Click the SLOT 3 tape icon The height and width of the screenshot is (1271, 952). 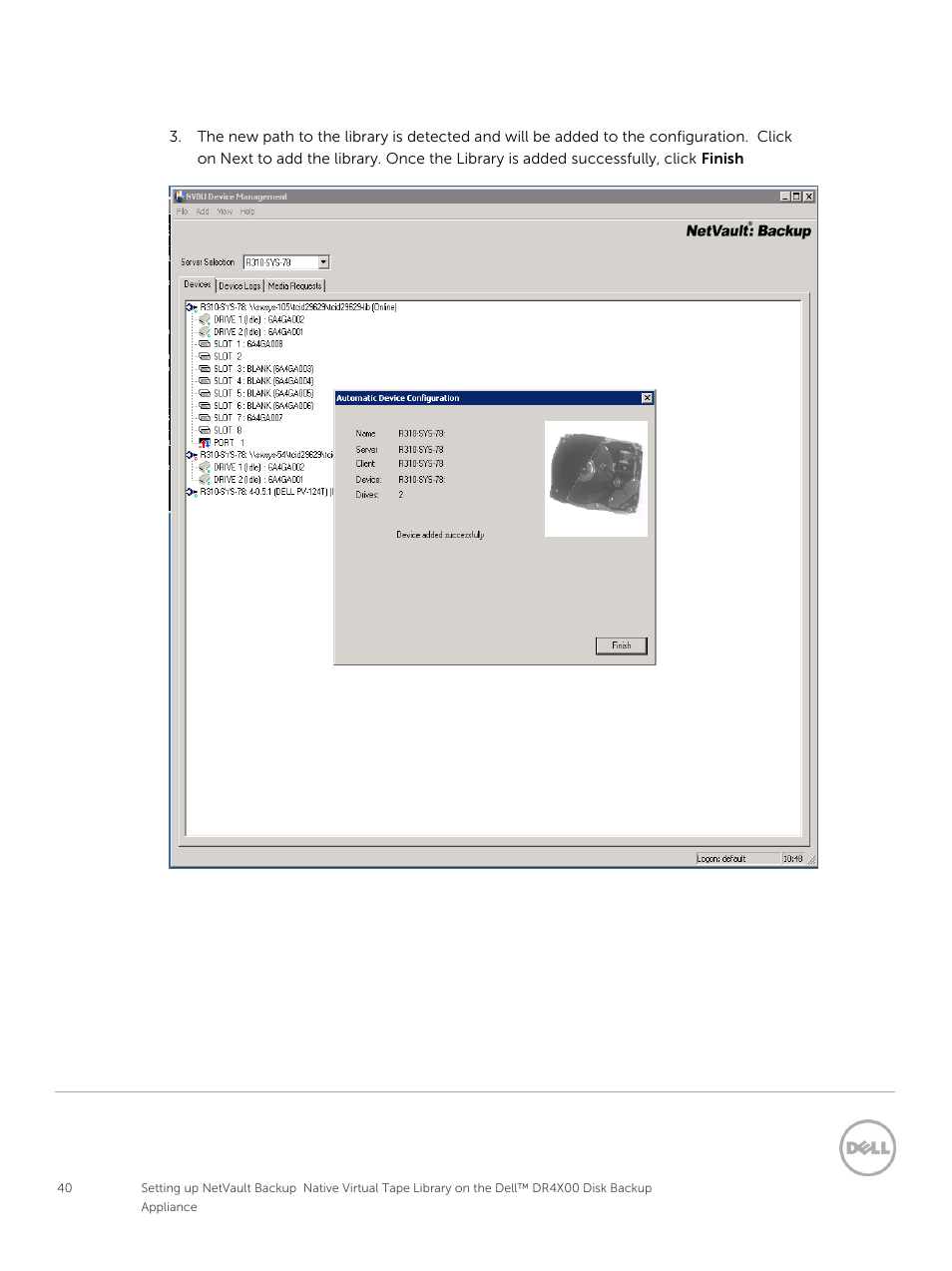click(205, 369)
